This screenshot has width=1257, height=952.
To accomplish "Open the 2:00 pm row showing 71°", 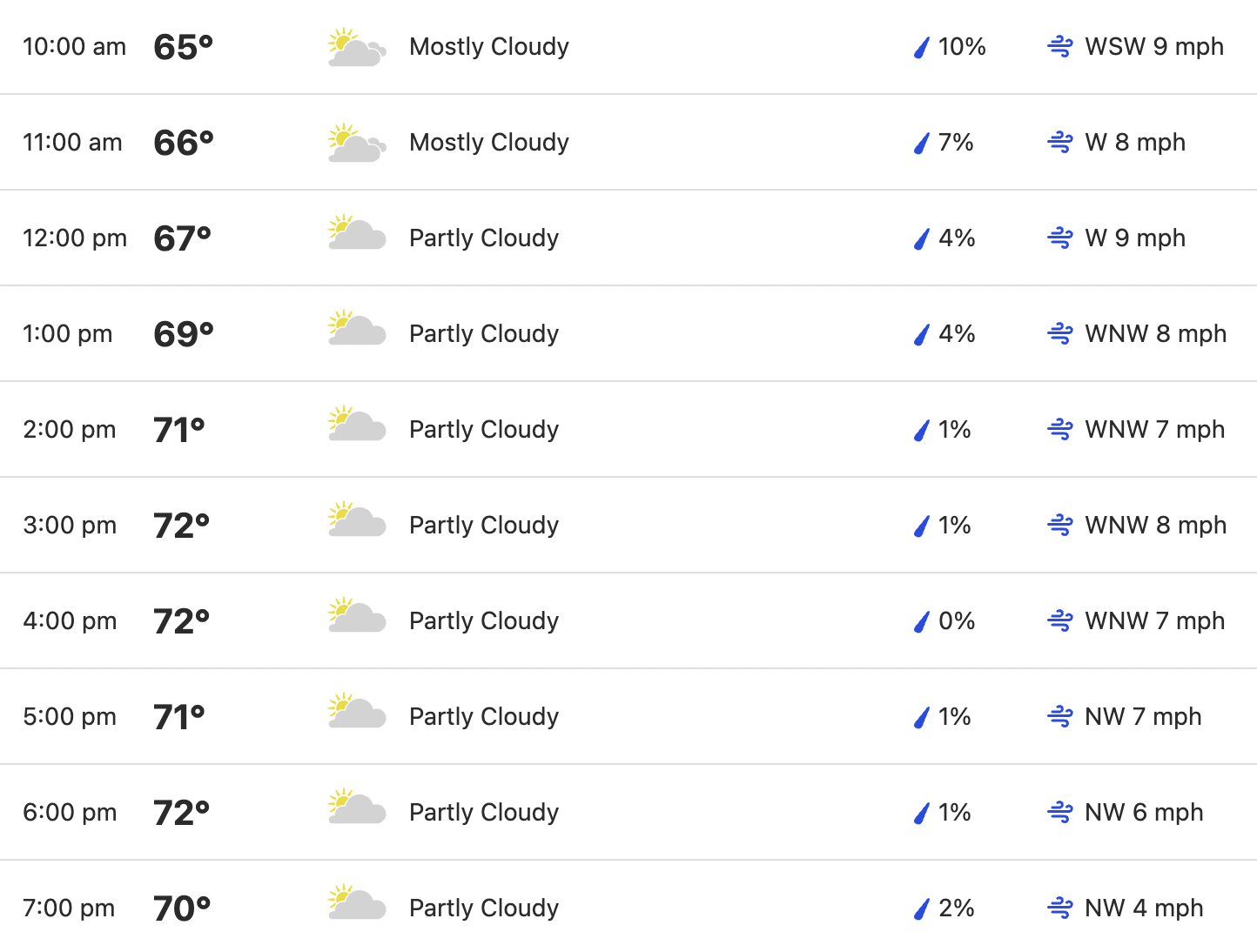I will [x=628, y=429].
